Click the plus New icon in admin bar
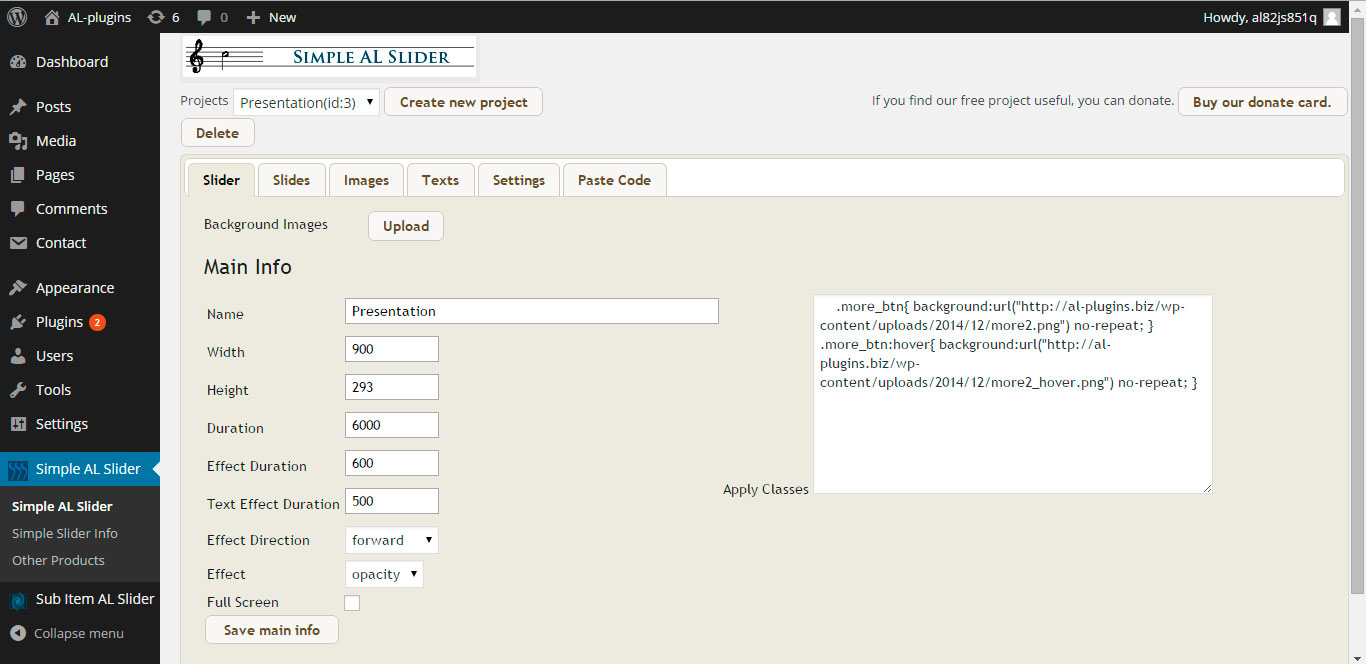Viewport: 1366px width, 664px height. [x=253, y=17]
